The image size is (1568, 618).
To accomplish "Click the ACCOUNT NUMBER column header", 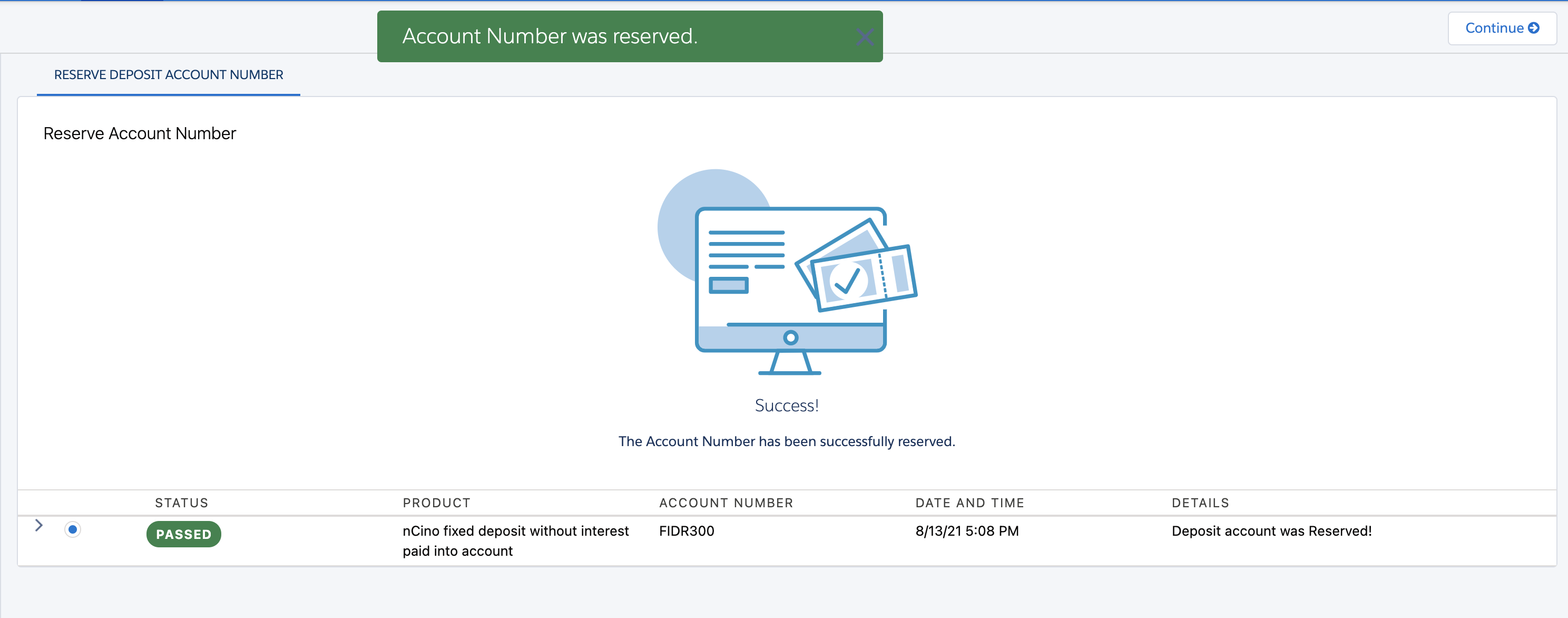I will point(726,503).
